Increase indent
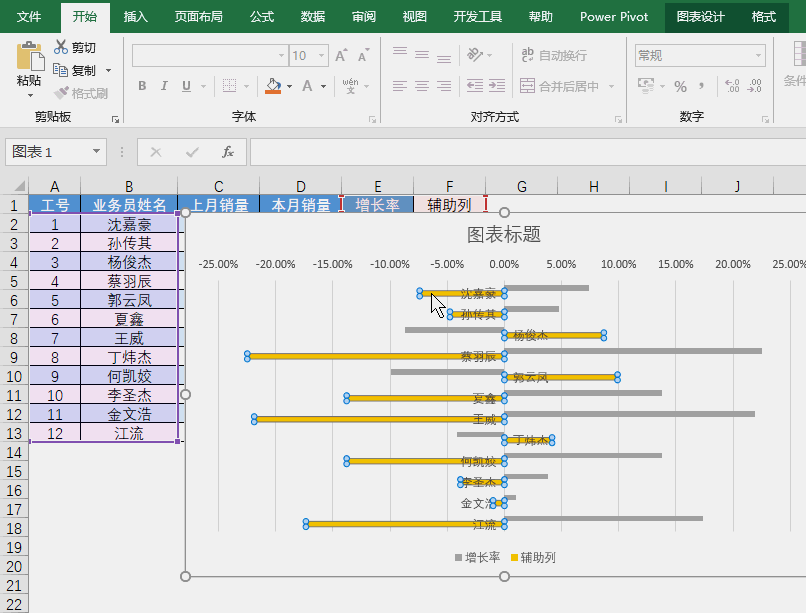 (x=497, y=86)
